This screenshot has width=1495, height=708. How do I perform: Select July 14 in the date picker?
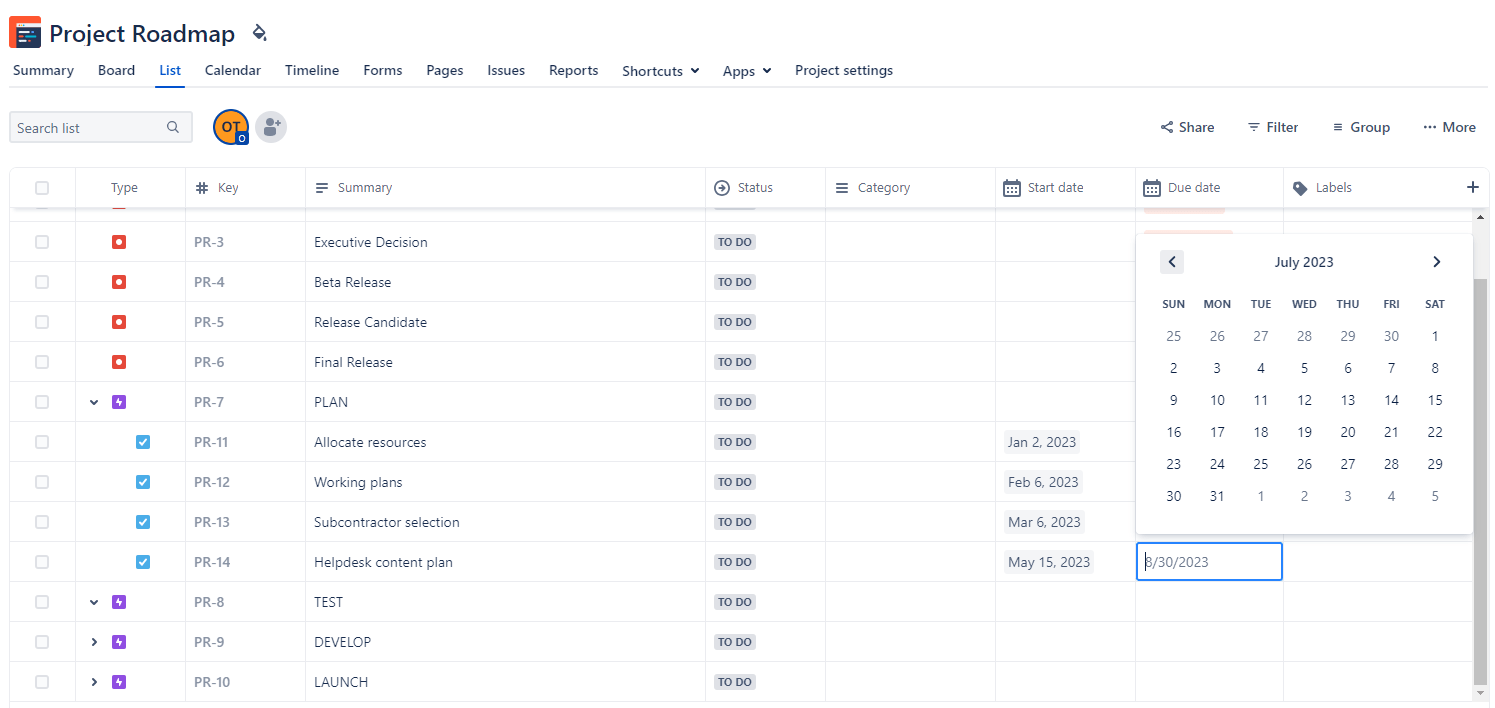[x=1391, y=399]
